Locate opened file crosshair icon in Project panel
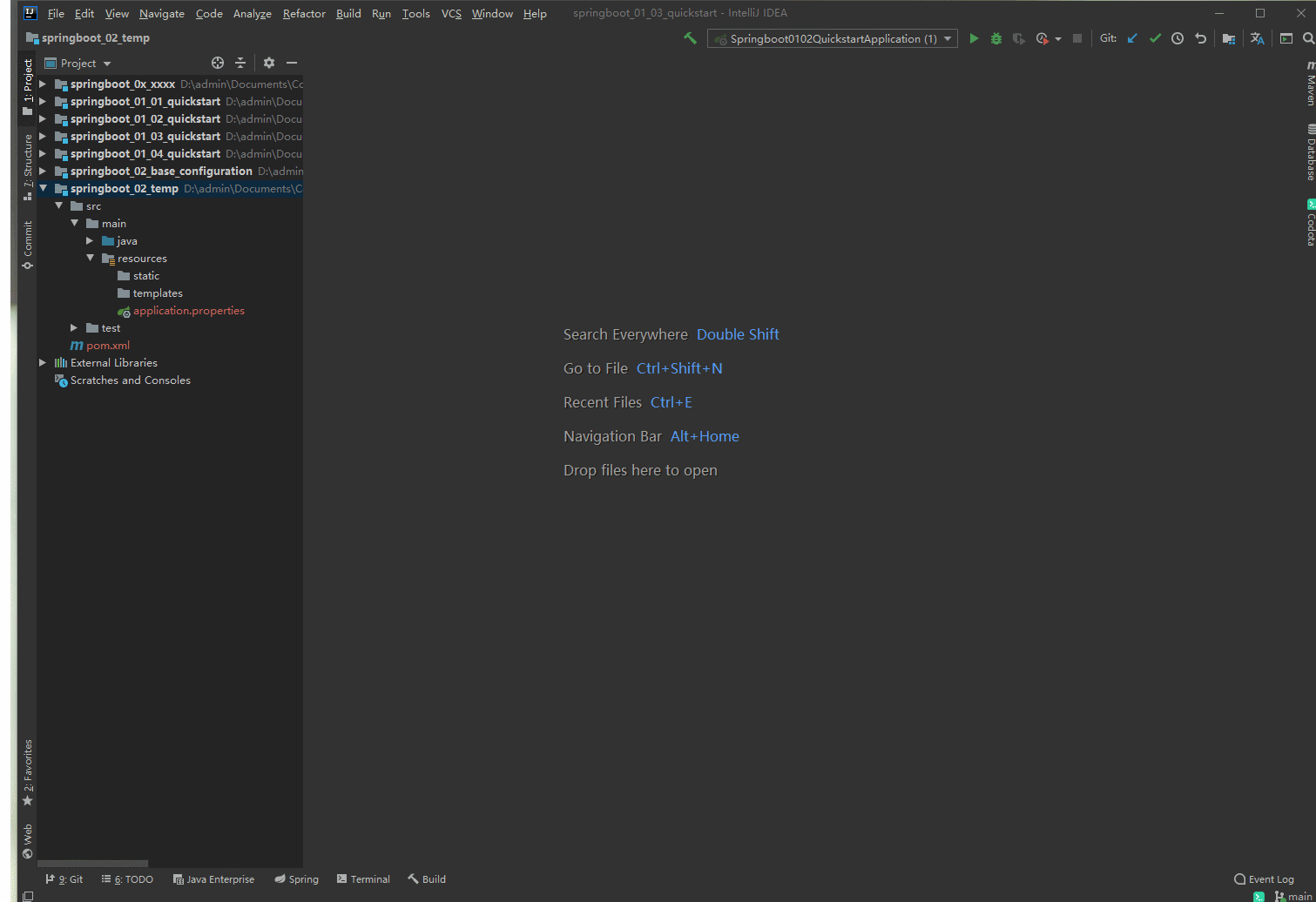 coord(218,63)
